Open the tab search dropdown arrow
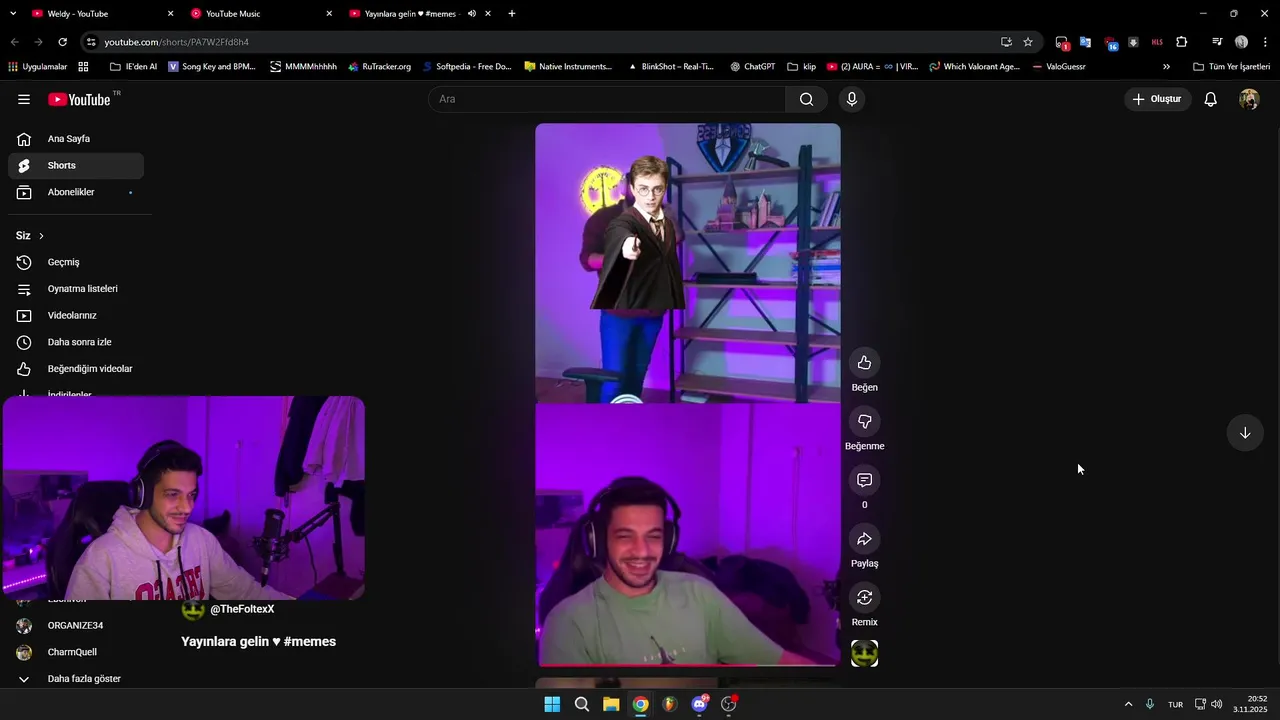This screenshot has height=720, width=1280. [13, 14]
